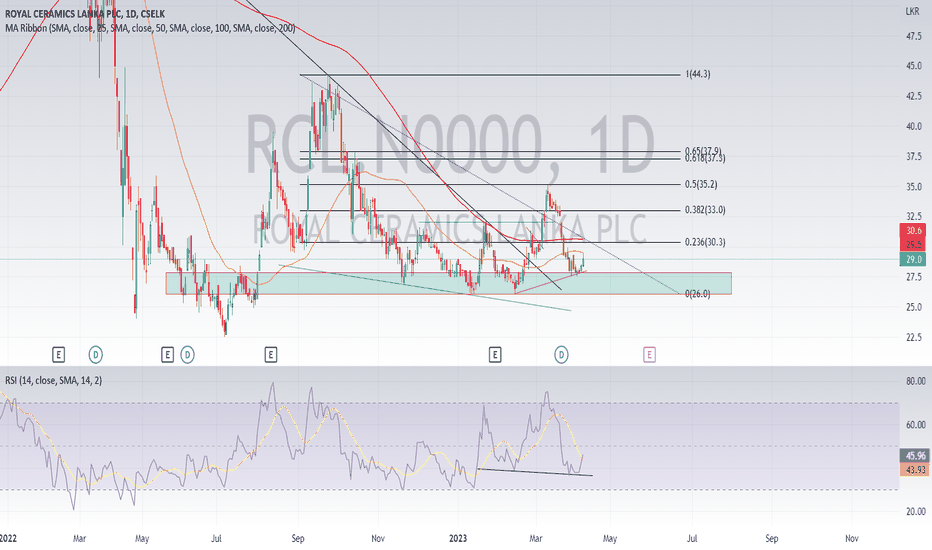
Task: Click the 40.0 price axis label
Action: (914, 126)
